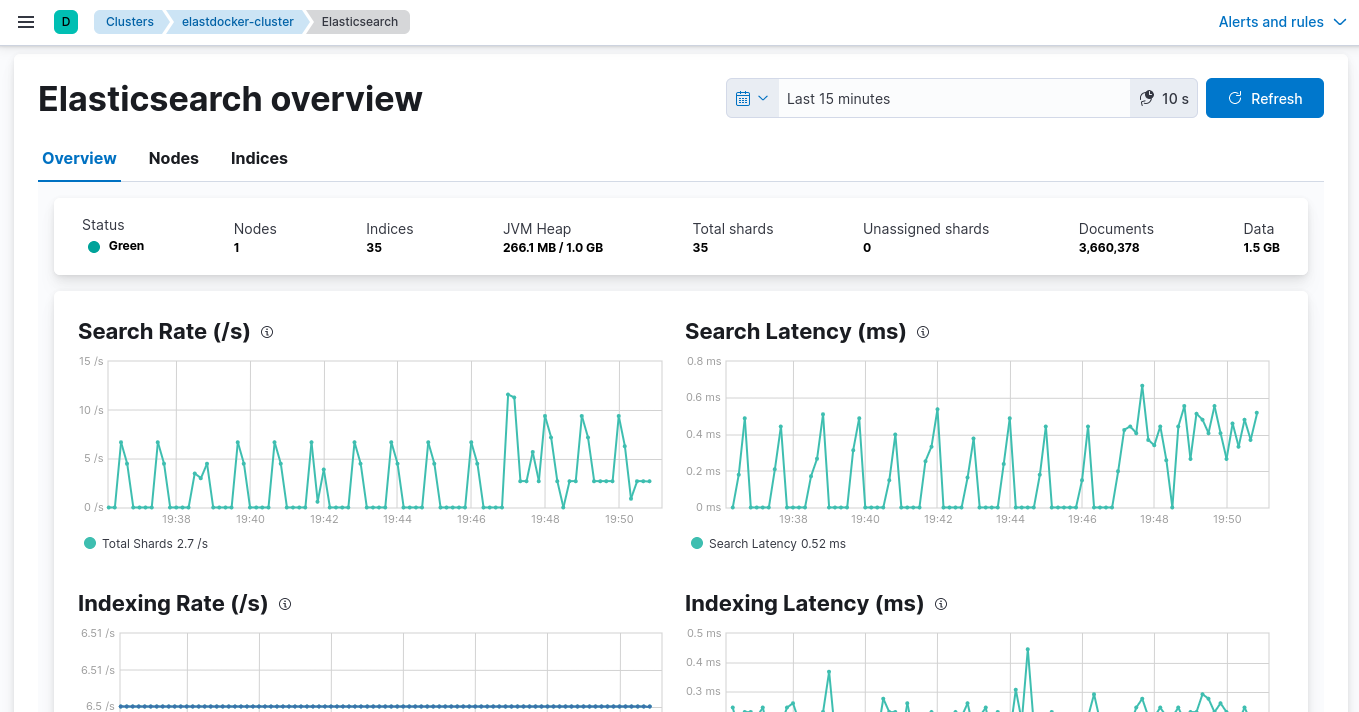Open the calendar quick date menu
Viewport: 1359px width, 712px height.
pos(752,99)
